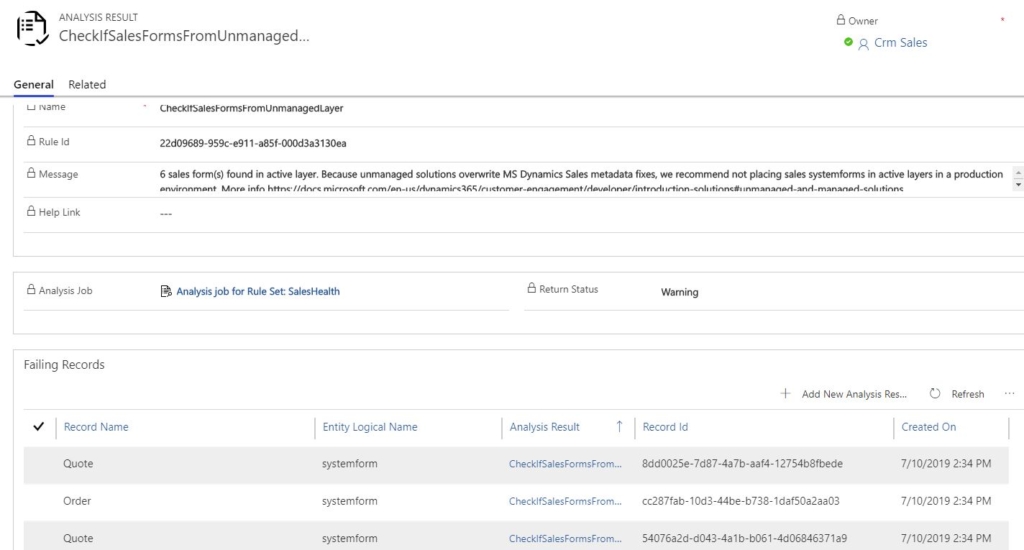The height and width of the screenshot is (550, 1024).
Task: Click the lock icon beside Return Status
Action: pyautogui.click(x=532, y=290)
